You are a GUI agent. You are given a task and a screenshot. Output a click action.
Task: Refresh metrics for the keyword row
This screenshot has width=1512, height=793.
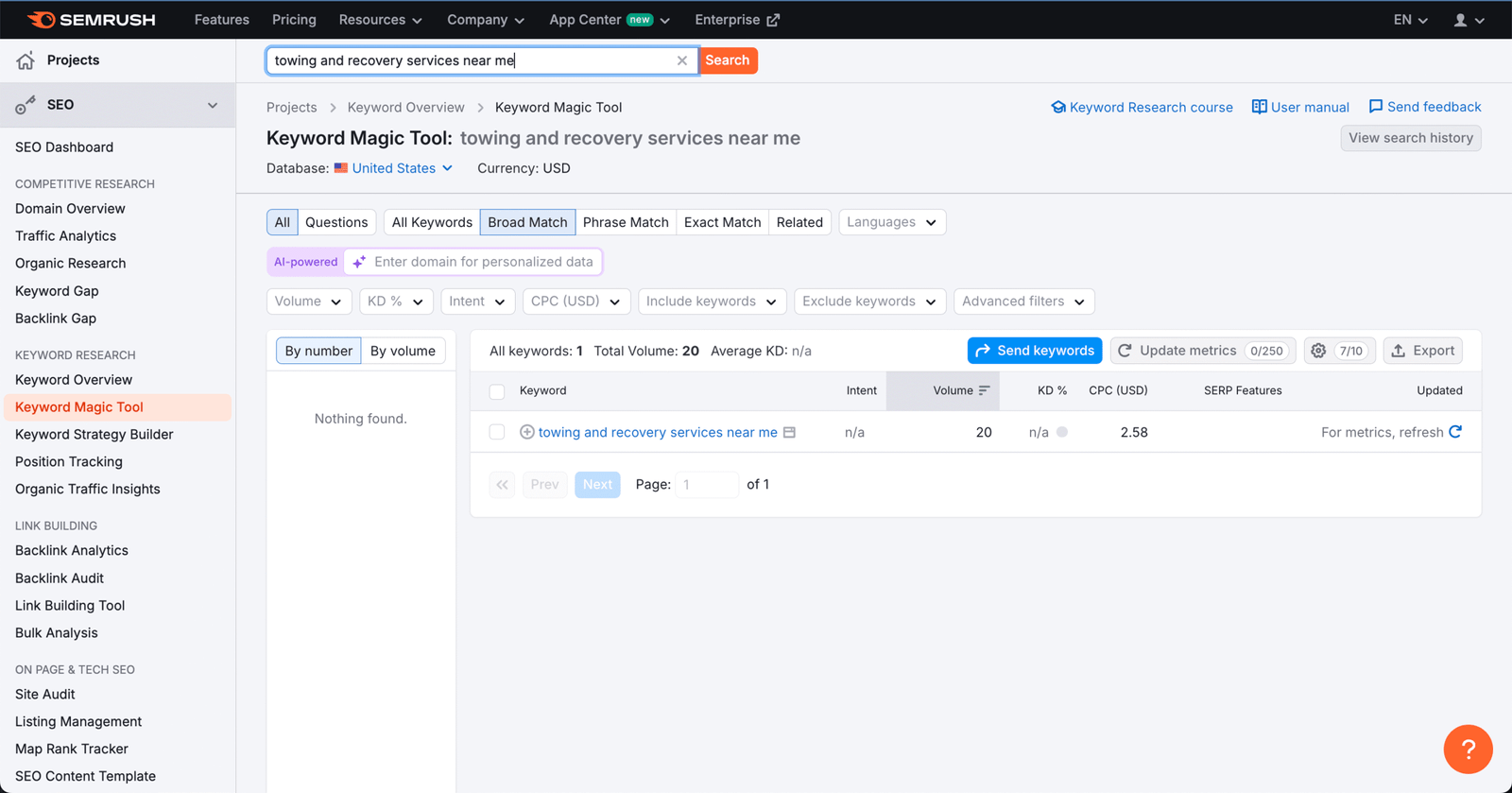tap(1455, 432)
